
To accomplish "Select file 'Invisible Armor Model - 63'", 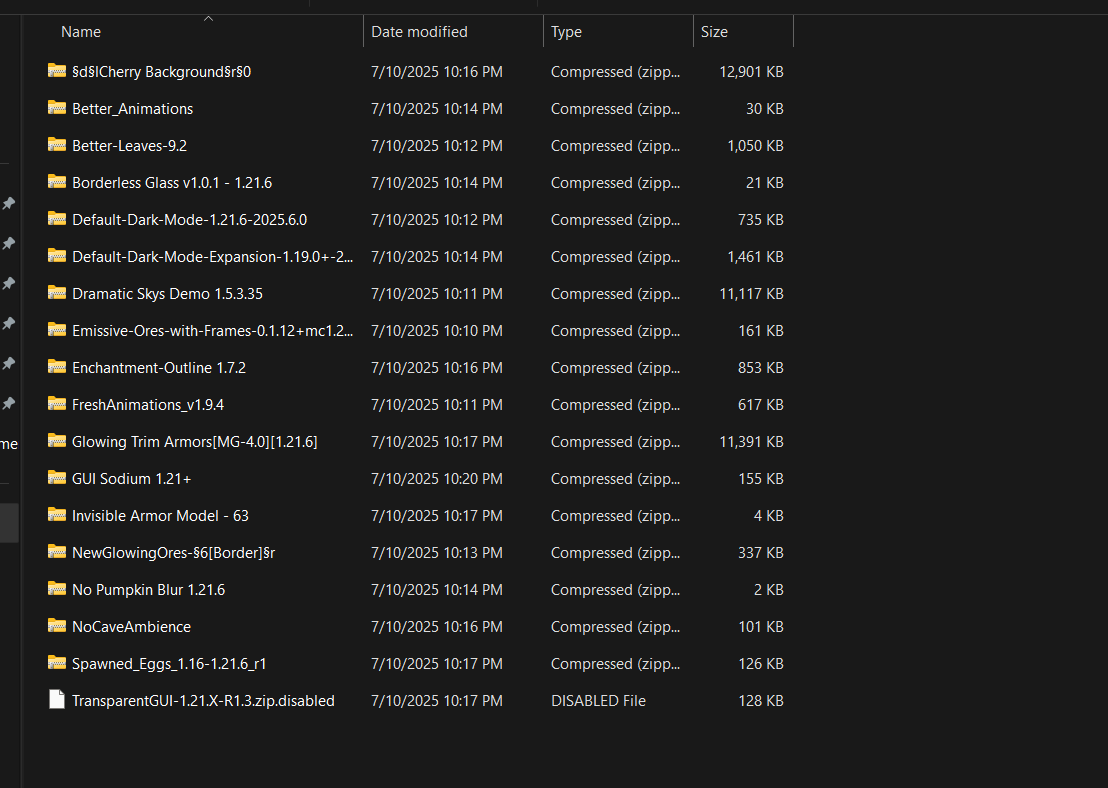I will tap(160, 516).
